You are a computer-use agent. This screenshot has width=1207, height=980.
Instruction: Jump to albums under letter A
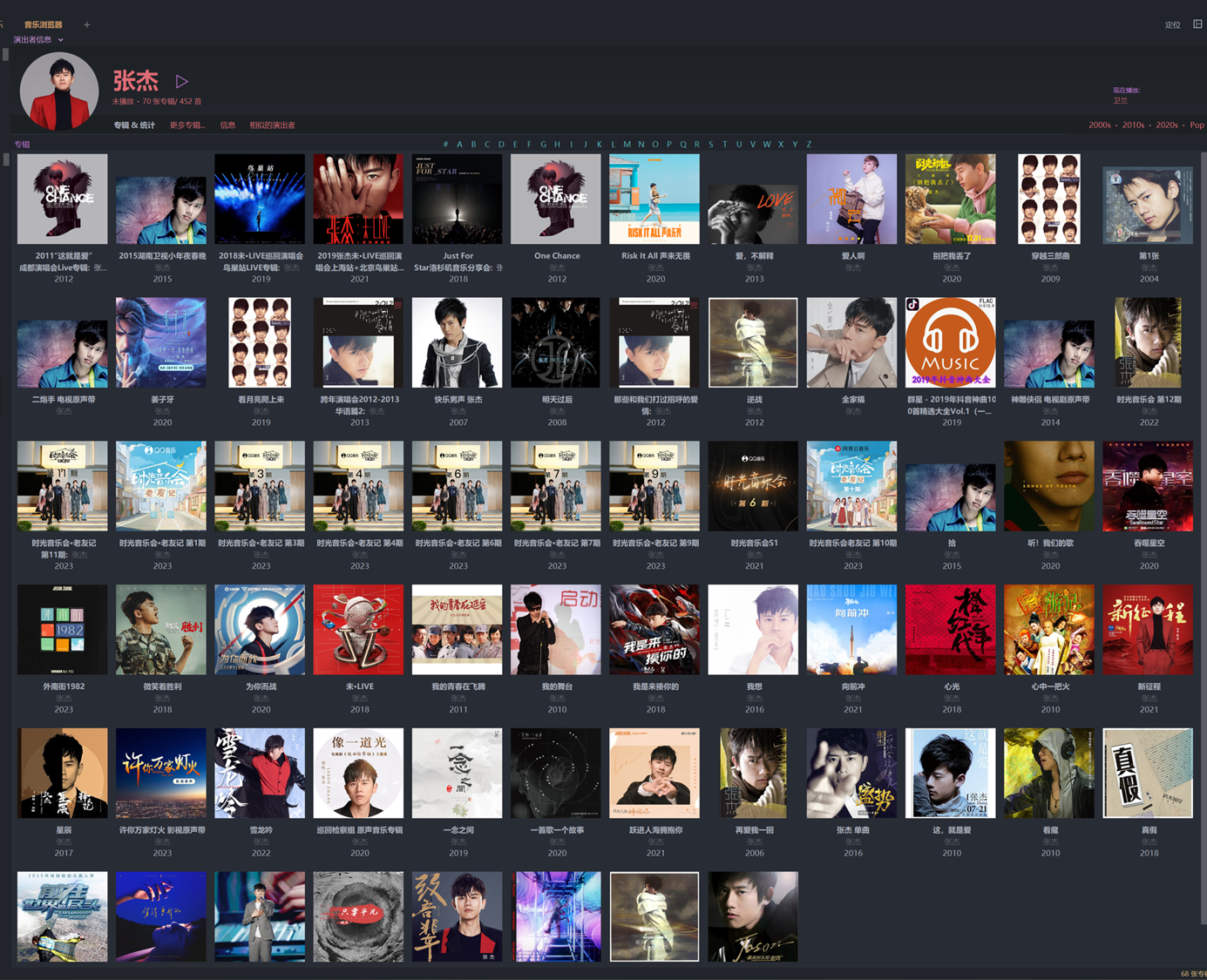[x=460, y=145]
